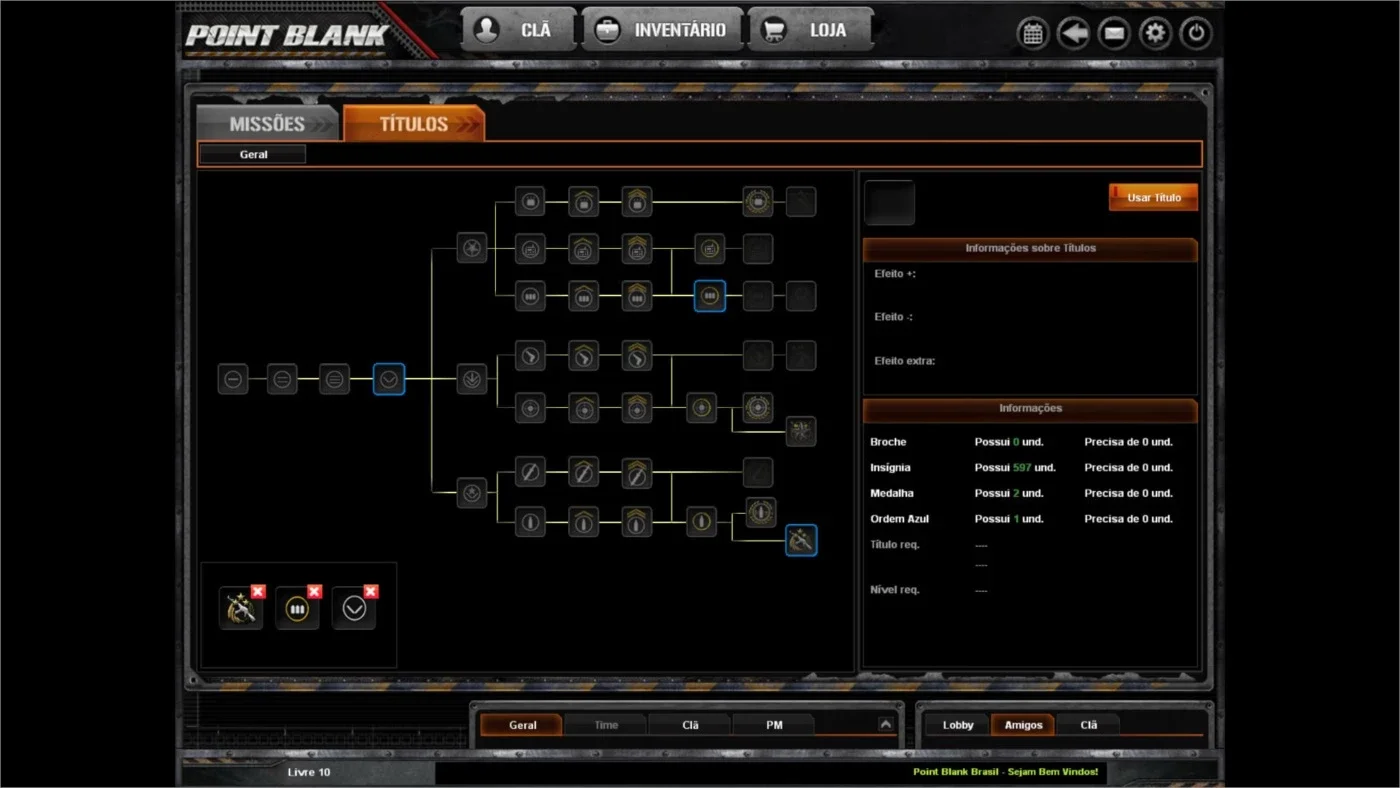Select the Geral chat tab
1400x788 pixels.
pos(522,725)
